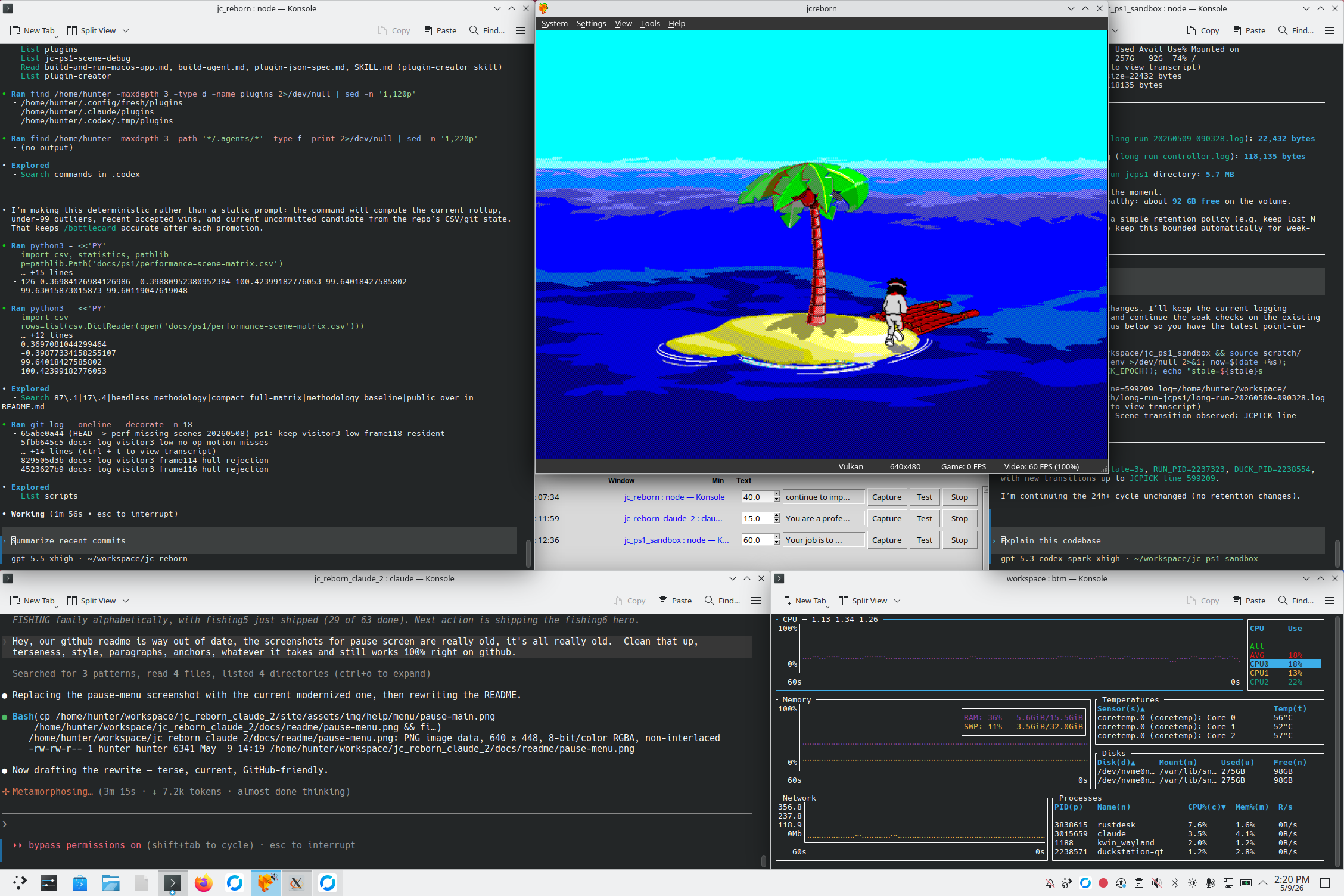The image size is (1344, 896).
Task: Click the jc_reborn : node — Konsole link
Action: click(x=674, y=497)
